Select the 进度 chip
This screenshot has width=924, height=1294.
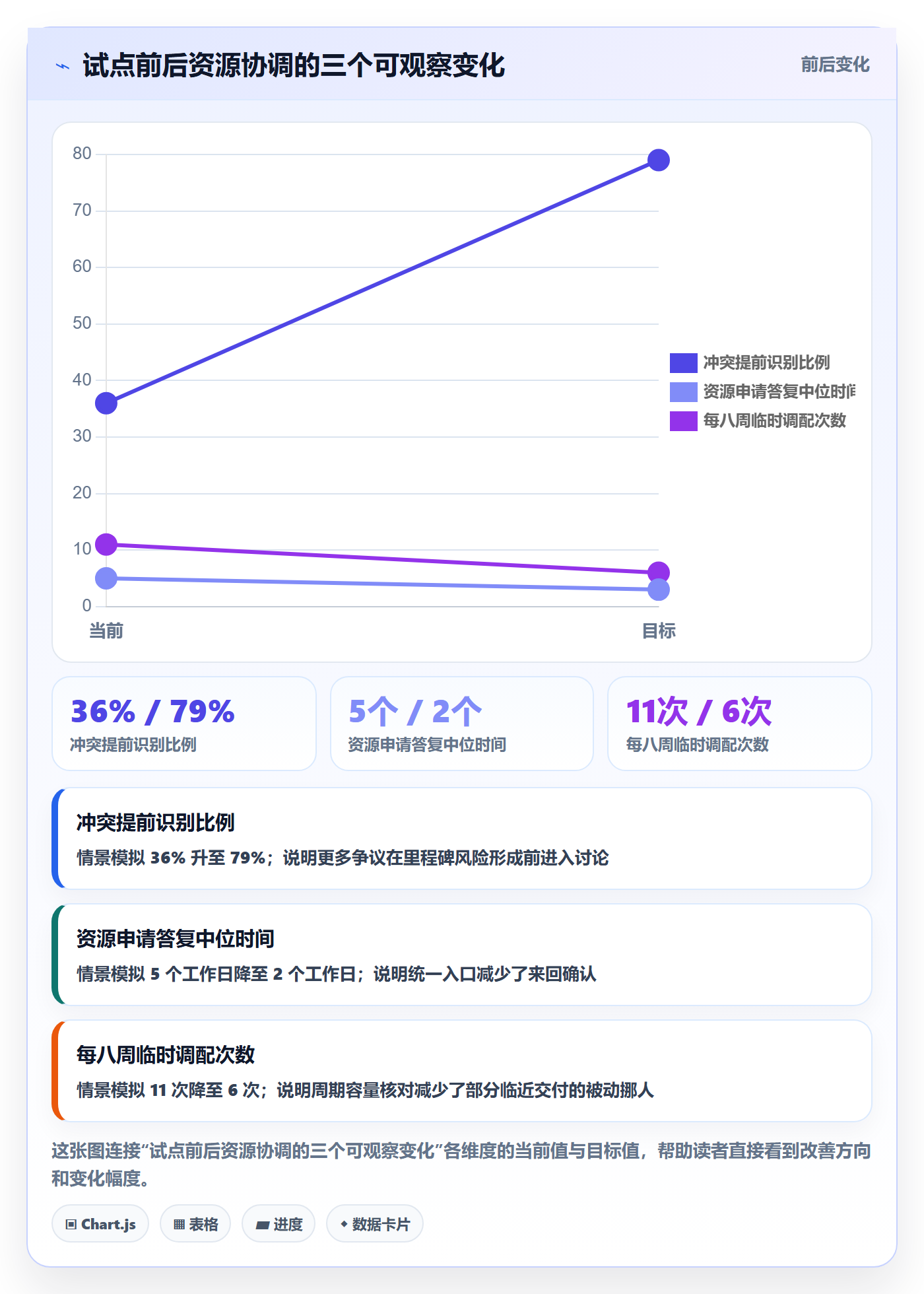pyautogui.click(x=279, y=1224)
